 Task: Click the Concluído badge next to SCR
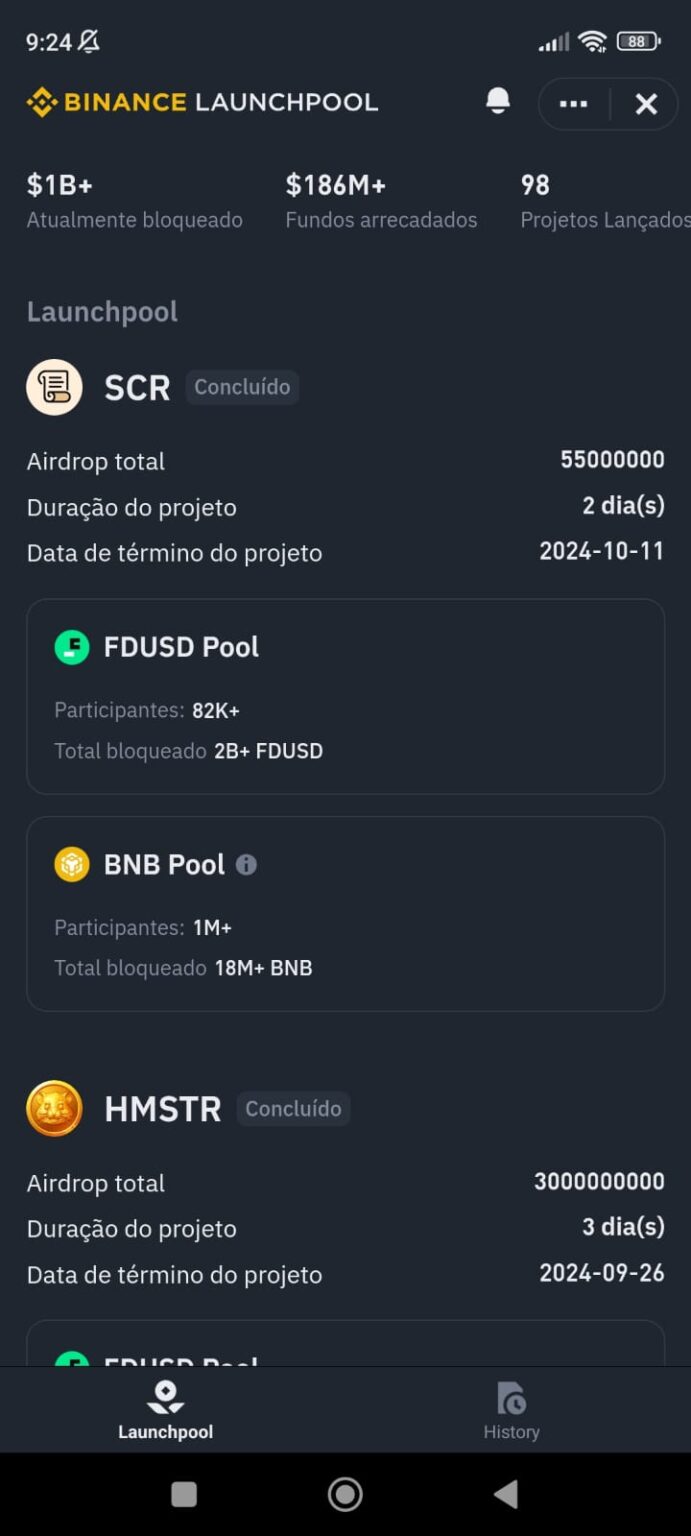242,387
